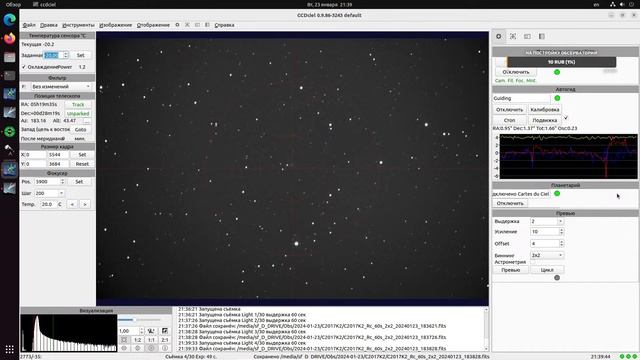This screenshot has width=640, height=360.
Task: Click the crossed tools icon in menu bar
Action: tap(187, 25)
